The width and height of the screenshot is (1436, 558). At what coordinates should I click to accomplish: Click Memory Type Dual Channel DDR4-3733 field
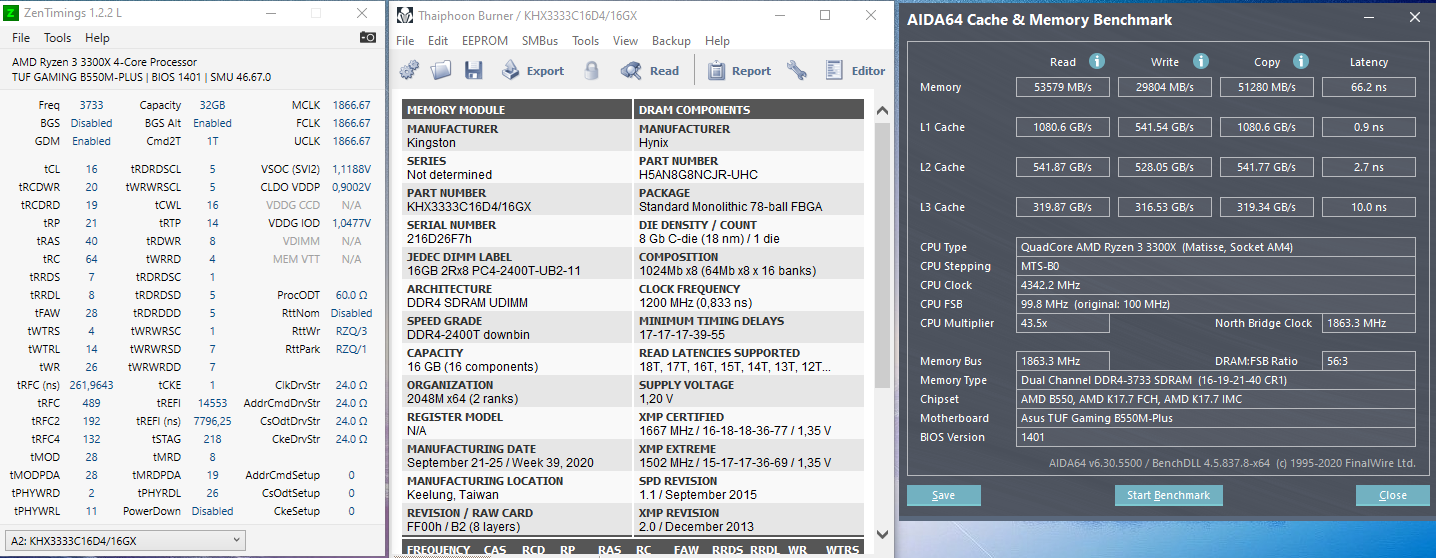[1216, 380]
